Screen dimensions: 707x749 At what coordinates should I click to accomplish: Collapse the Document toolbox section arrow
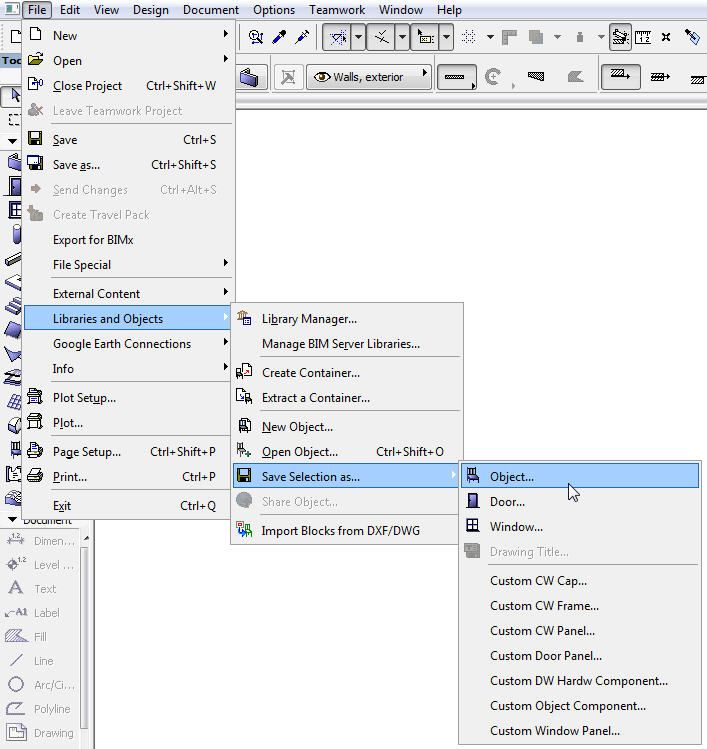pyautogui.click(x=12, y=519)
